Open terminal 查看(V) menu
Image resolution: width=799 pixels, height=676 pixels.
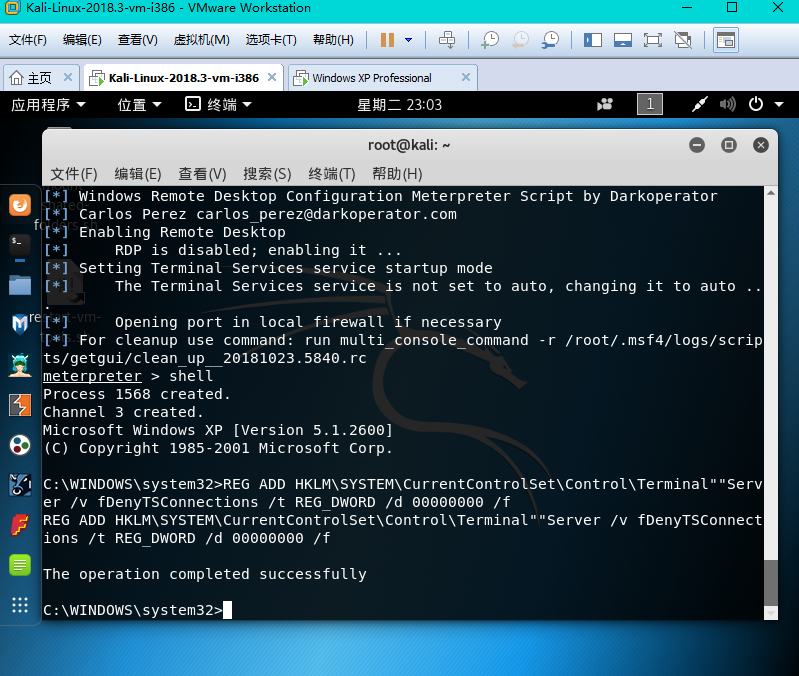[x=202, y=174]
